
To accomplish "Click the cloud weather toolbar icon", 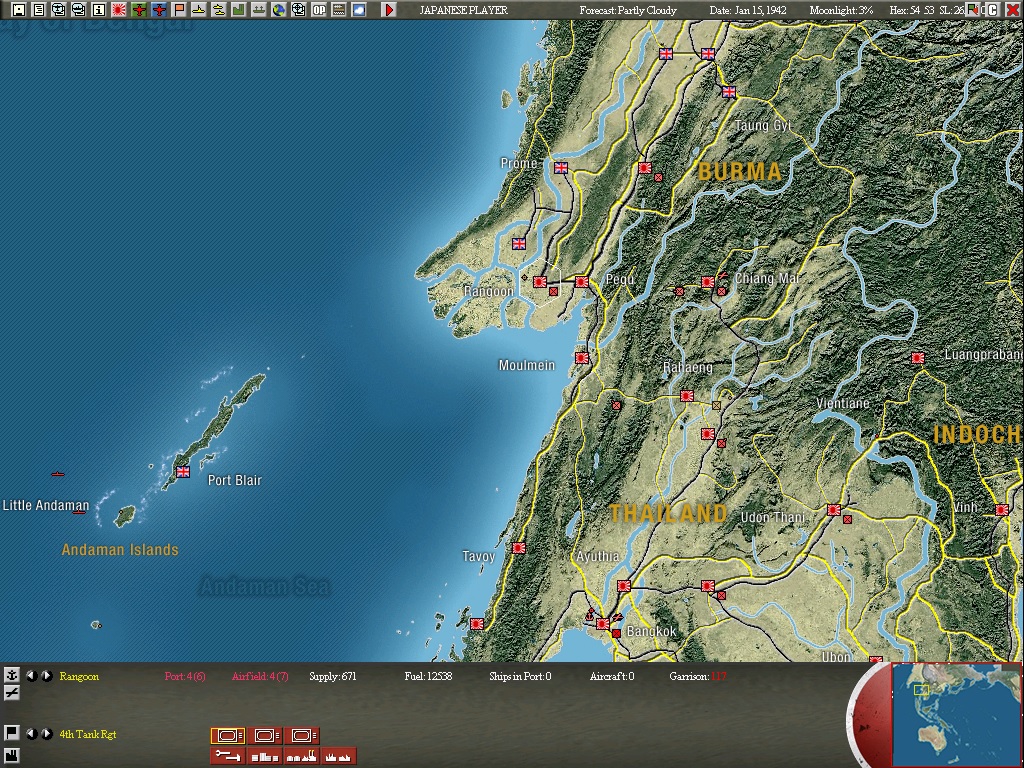I will coord(359,10).
